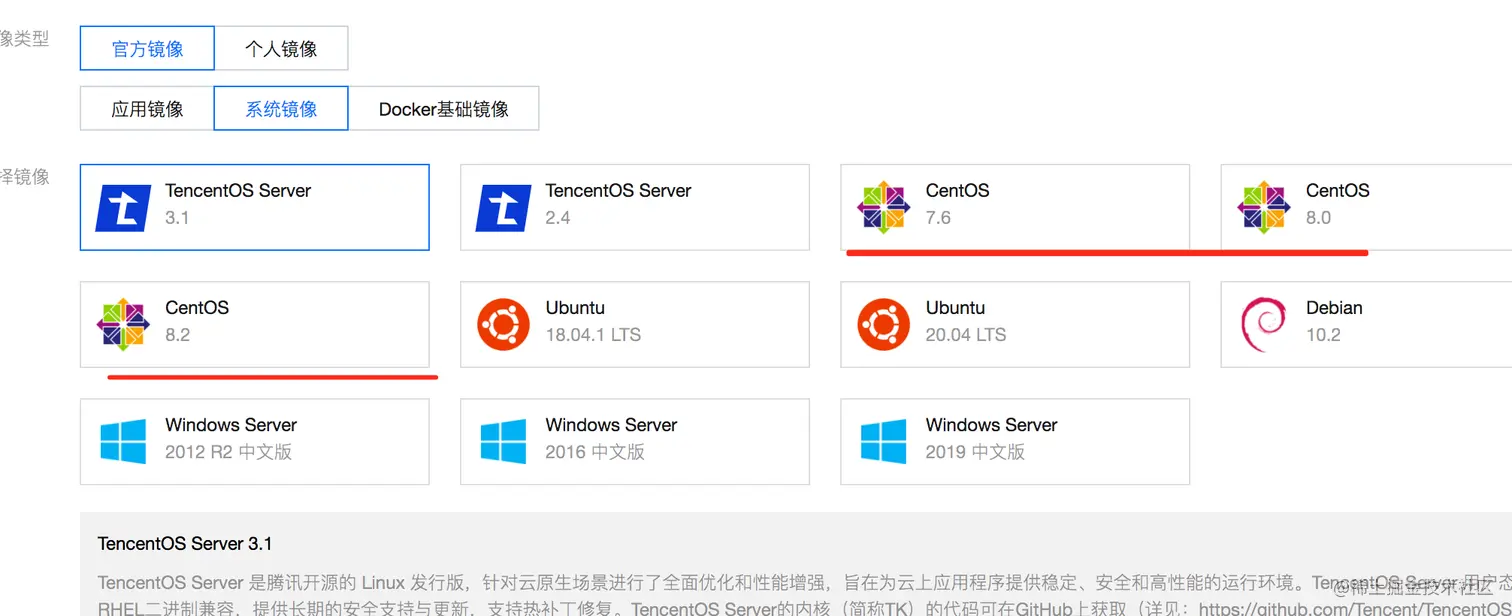Image resolution: width=1512 pixels, height=616 pixels.
Task: Click the Debian version text 10.2
Action: (x=1323, y=335)
